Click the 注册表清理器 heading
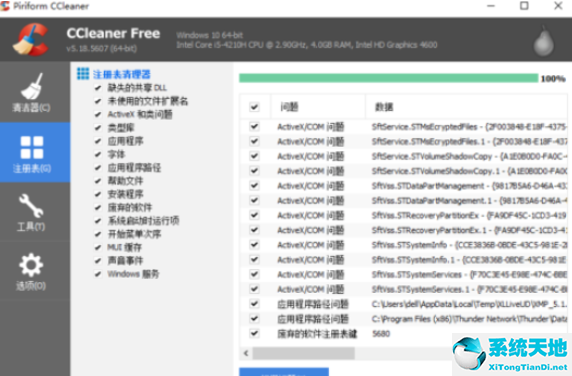 coord(121,74)
